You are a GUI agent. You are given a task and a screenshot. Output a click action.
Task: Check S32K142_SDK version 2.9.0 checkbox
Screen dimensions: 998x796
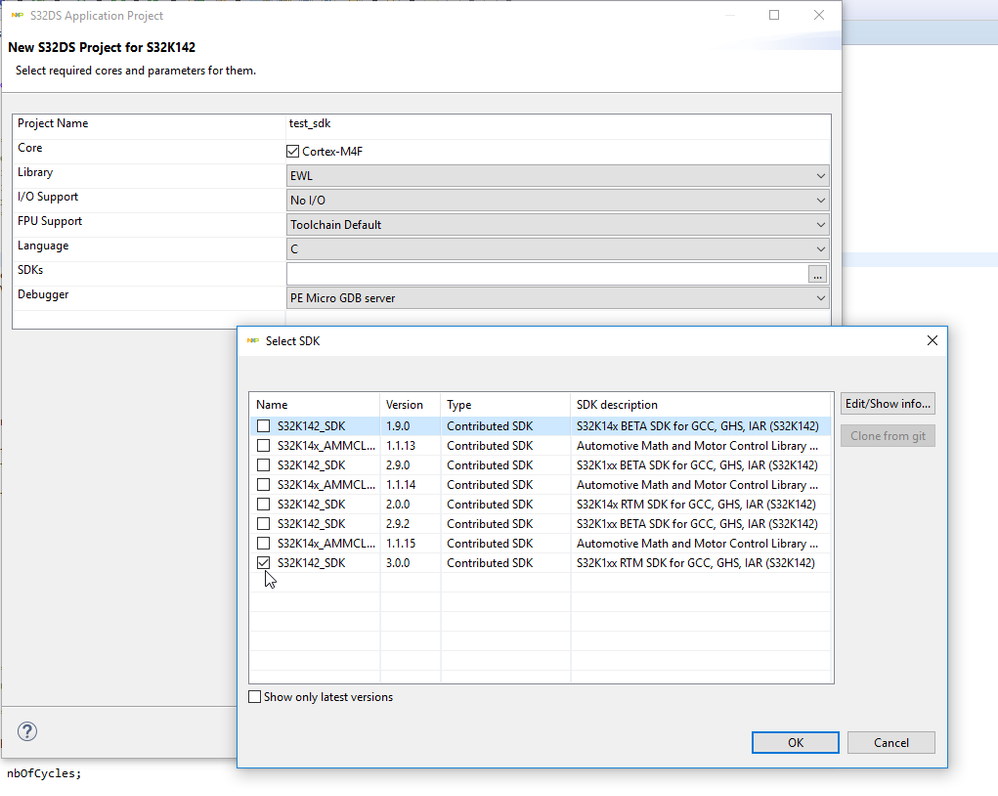(264, 465)
